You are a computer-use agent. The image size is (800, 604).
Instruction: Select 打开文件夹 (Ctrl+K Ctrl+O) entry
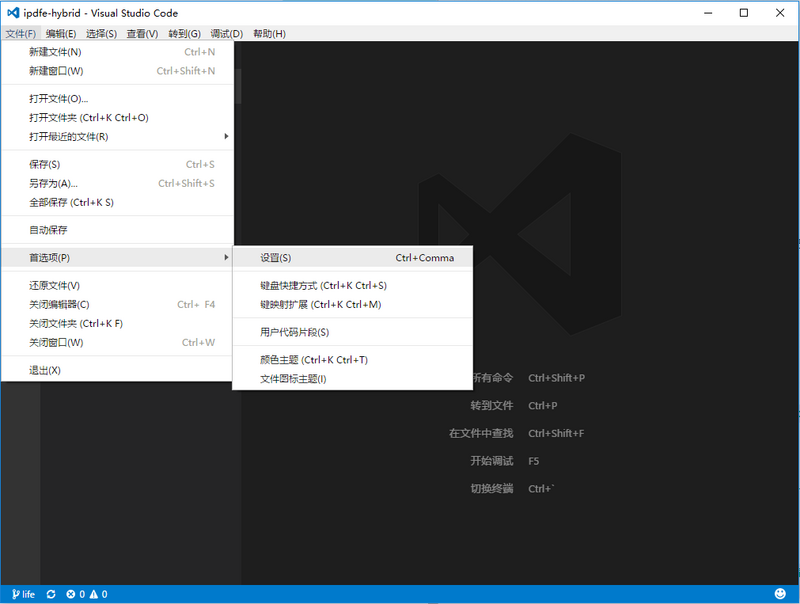point(117,118)
